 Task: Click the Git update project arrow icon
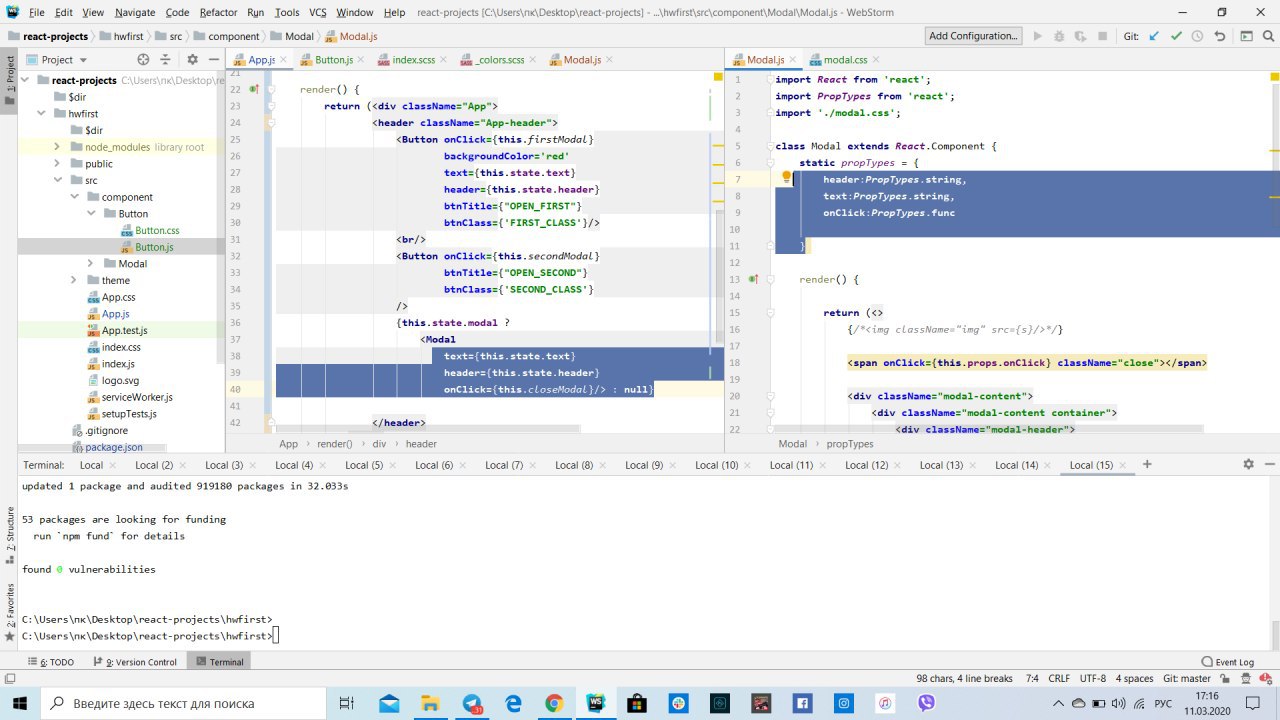[1154, 36]
